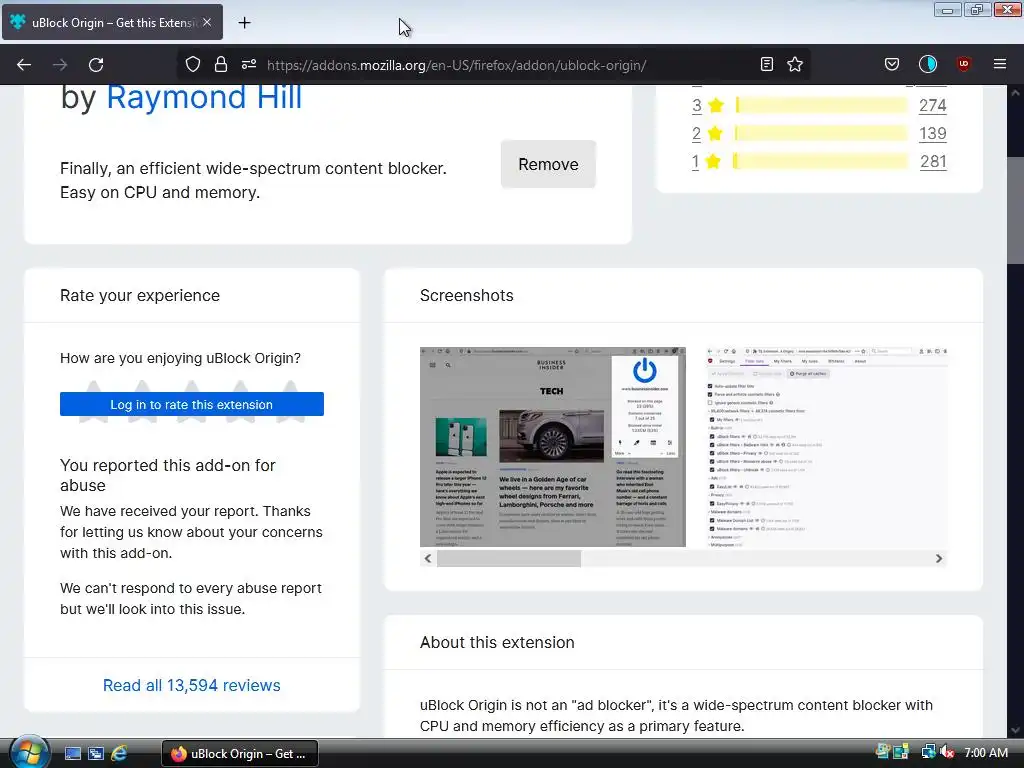Click Switch between windows quick launch icon
The image size is (1024, 768).
click(95, 754)
